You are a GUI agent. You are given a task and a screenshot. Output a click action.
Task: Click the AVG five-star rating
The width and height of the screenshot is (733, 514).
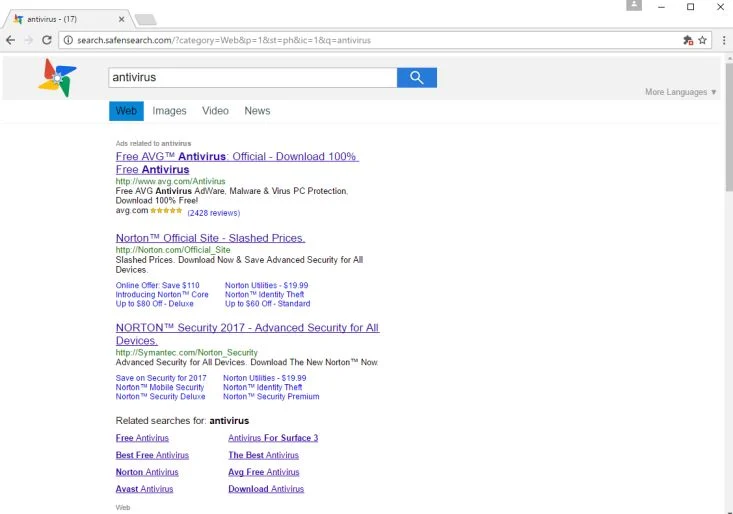[166, 211]
